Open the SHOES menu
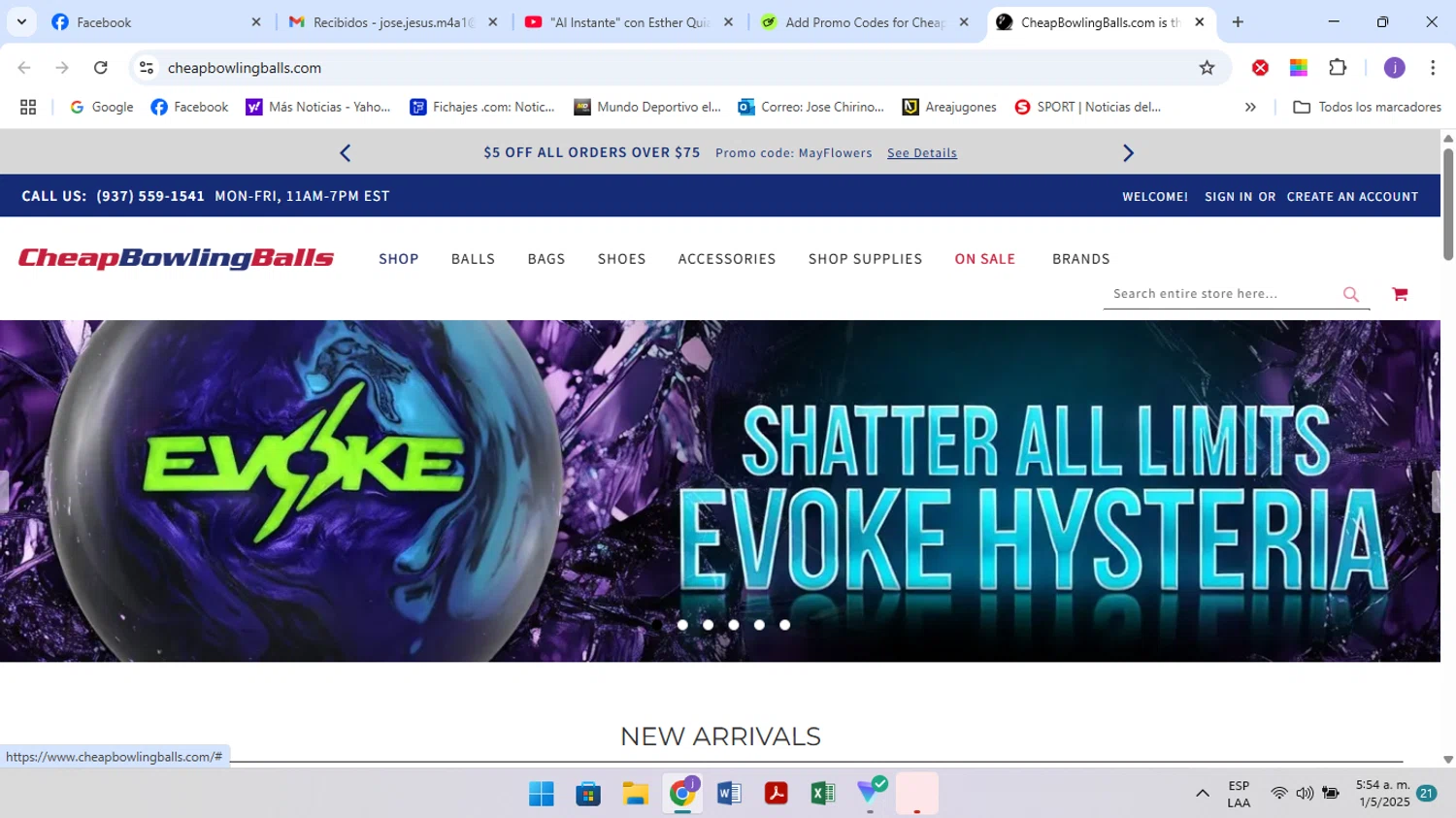This screenshot has width=1456, height=818. pos(621,259)
